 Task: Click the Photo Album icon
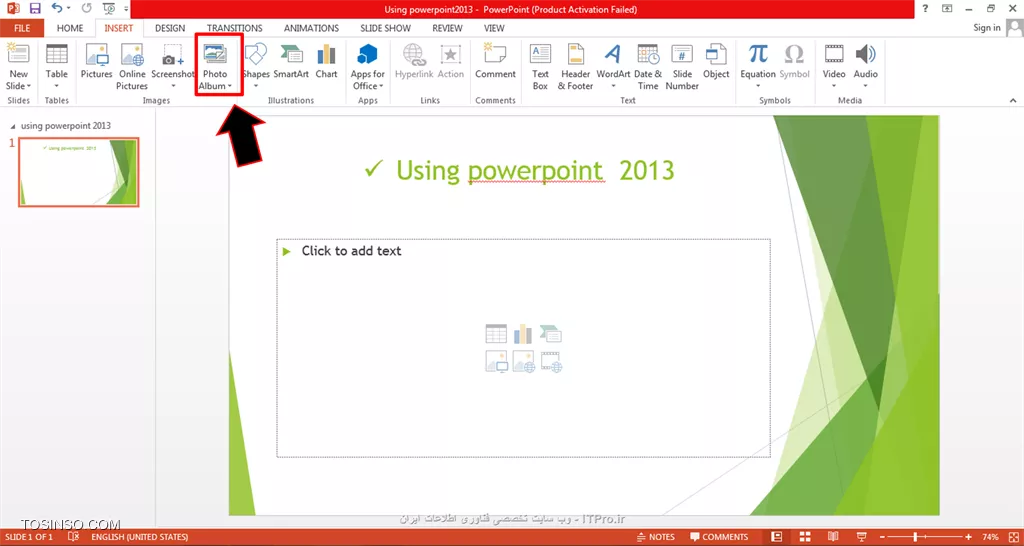pyautogui.click(x=216, y=54)
